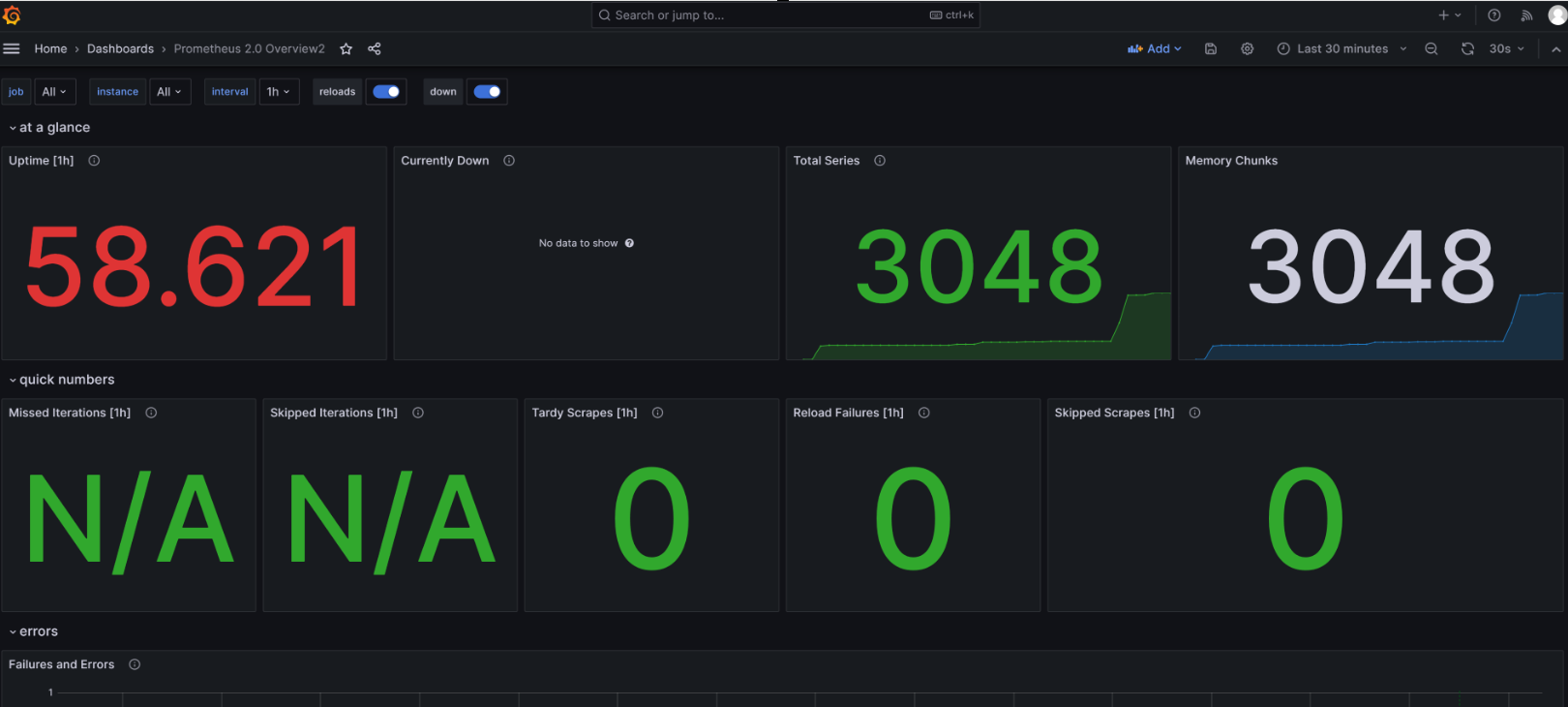1568x707 pixels.
Task: Toggle the down annotation switch
Action: tap(487, 92)
